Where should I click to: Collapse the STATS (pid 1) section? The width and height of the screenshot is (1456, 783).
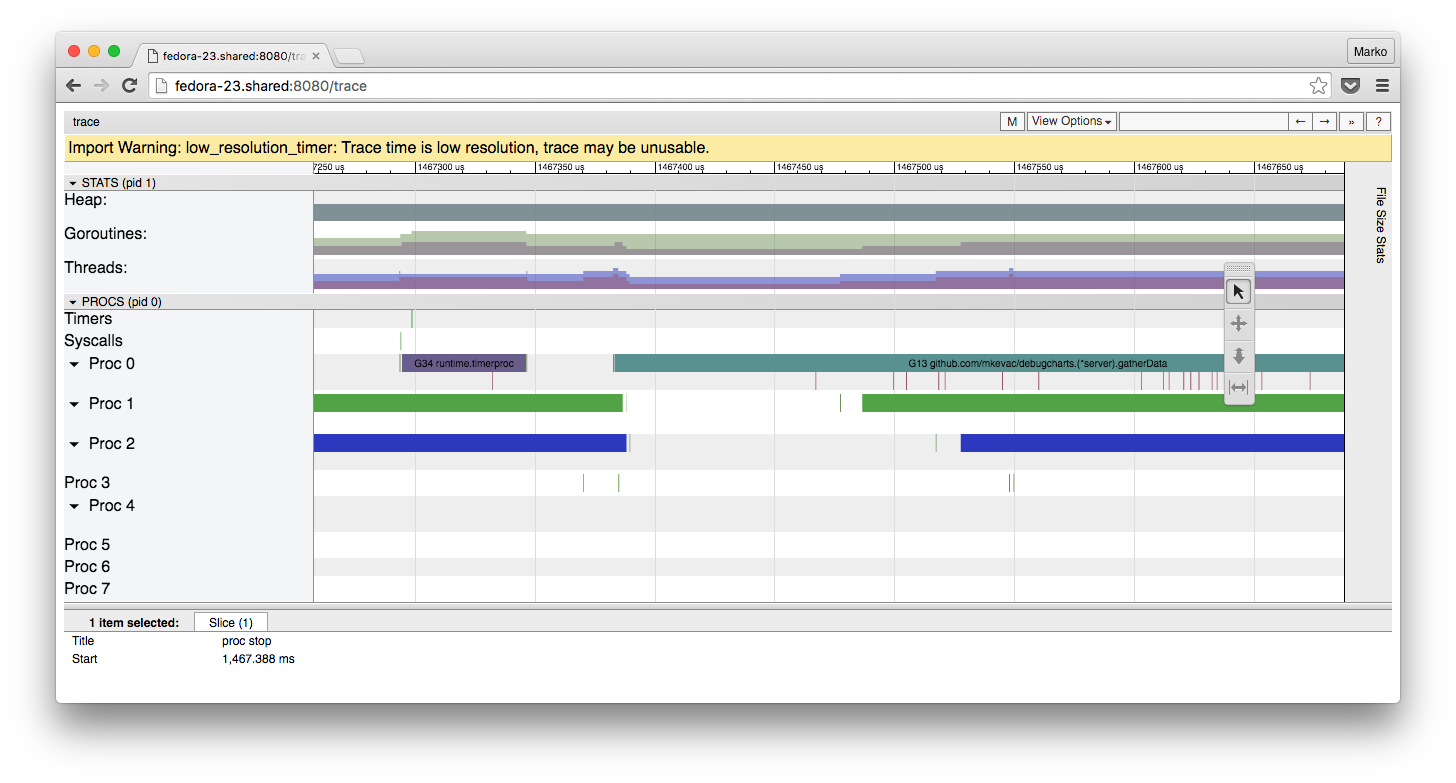(73, 183)
